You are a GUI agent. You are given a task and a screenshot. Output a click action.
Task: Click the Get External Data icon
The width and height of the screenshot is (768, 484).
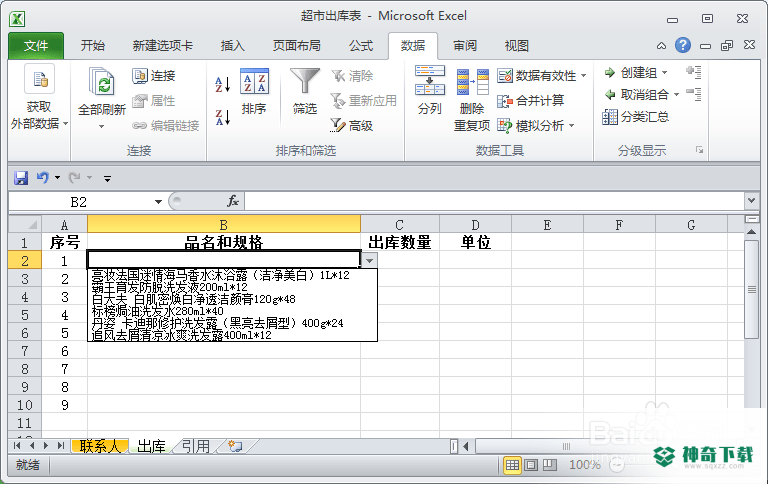click(39, 79)
